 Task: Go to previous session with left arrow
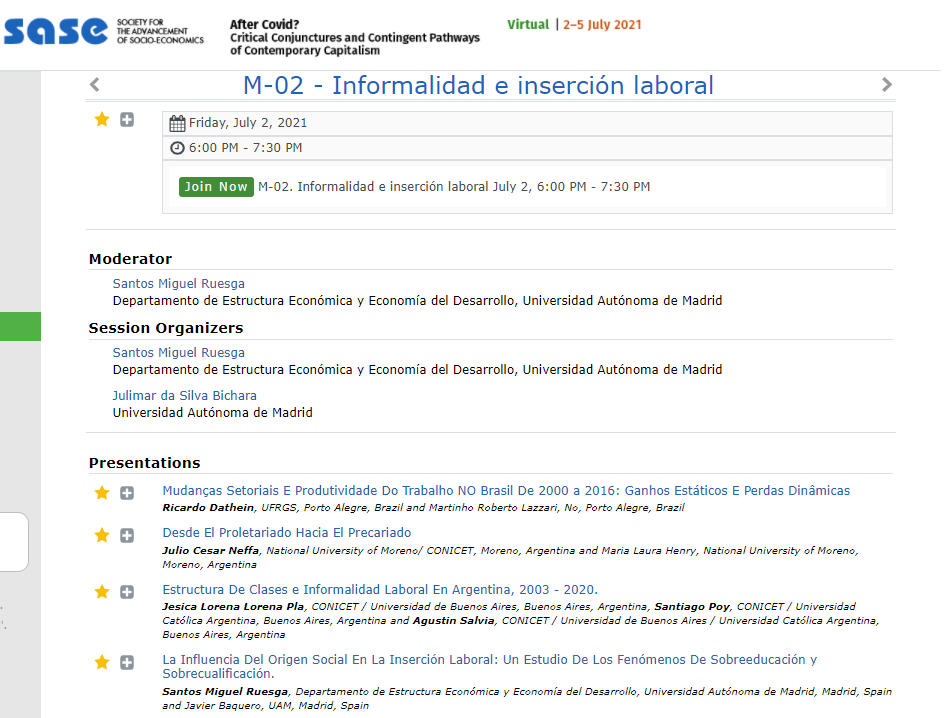(94, 84)
